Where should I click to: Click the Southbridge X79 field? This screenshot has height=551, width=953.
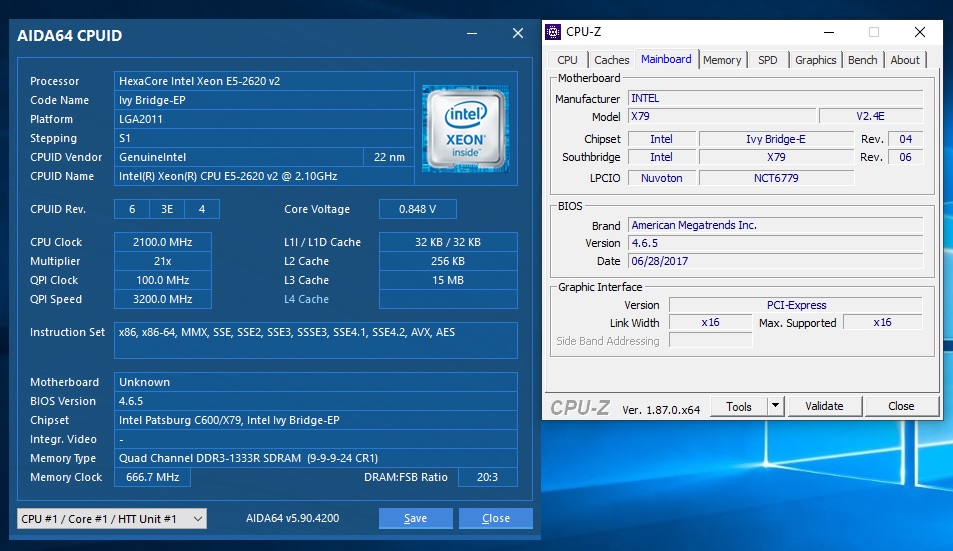[x=776, y=157]
